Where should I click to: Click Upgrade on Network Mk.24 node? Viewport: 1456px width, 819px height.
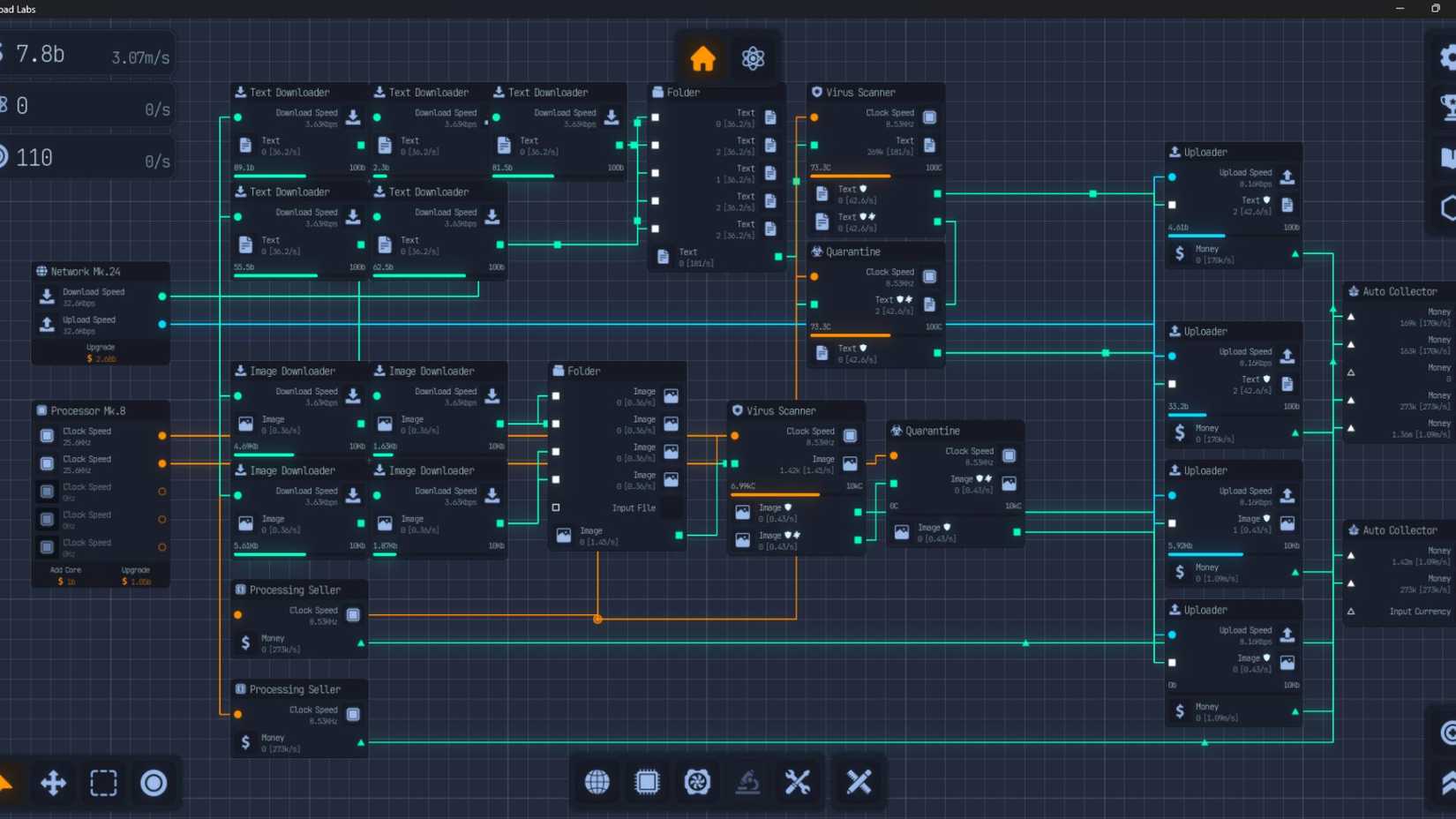[101, 353]
